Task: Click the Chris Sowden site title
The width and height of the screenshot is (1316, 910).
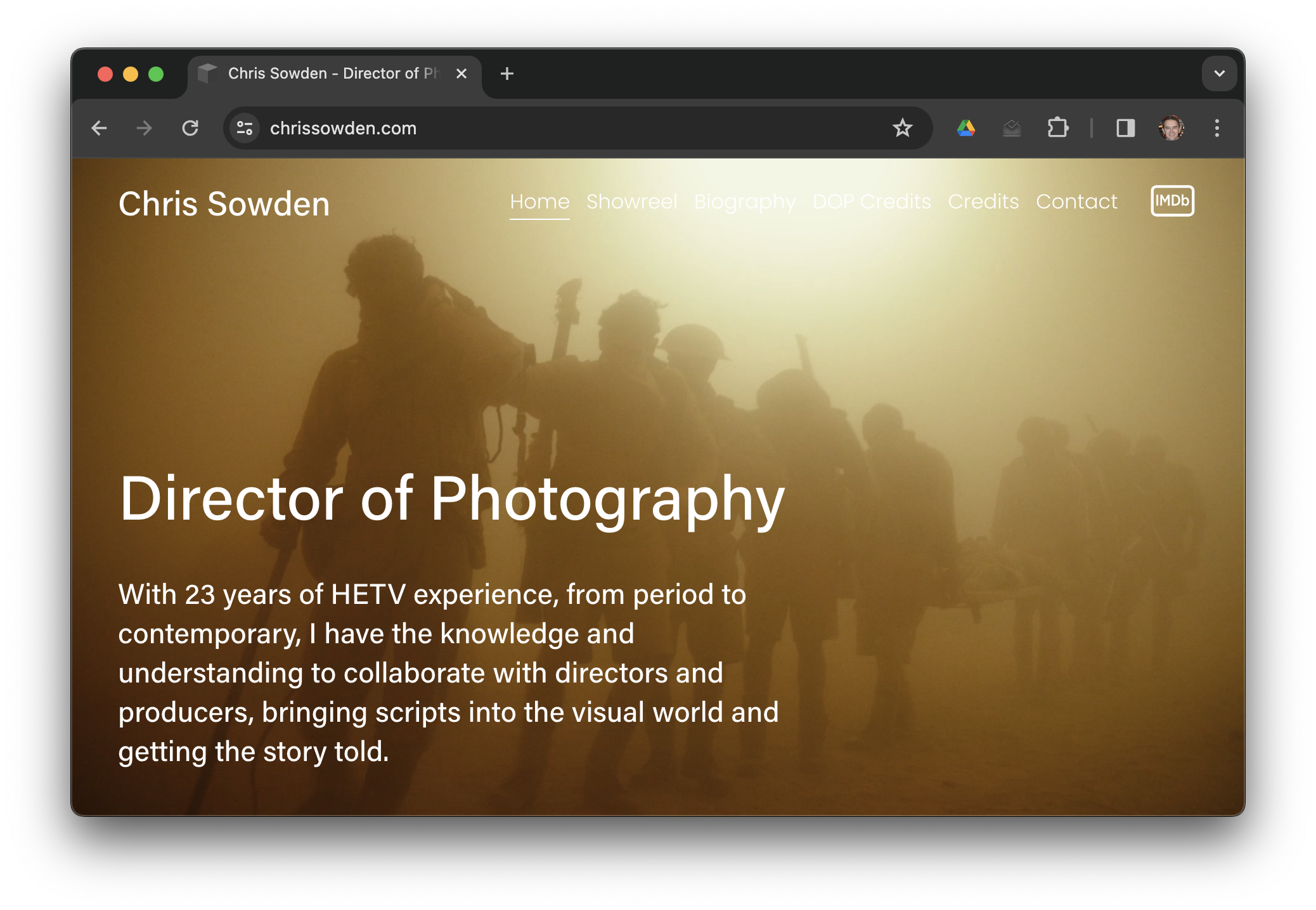Action: tap(224, 204)
